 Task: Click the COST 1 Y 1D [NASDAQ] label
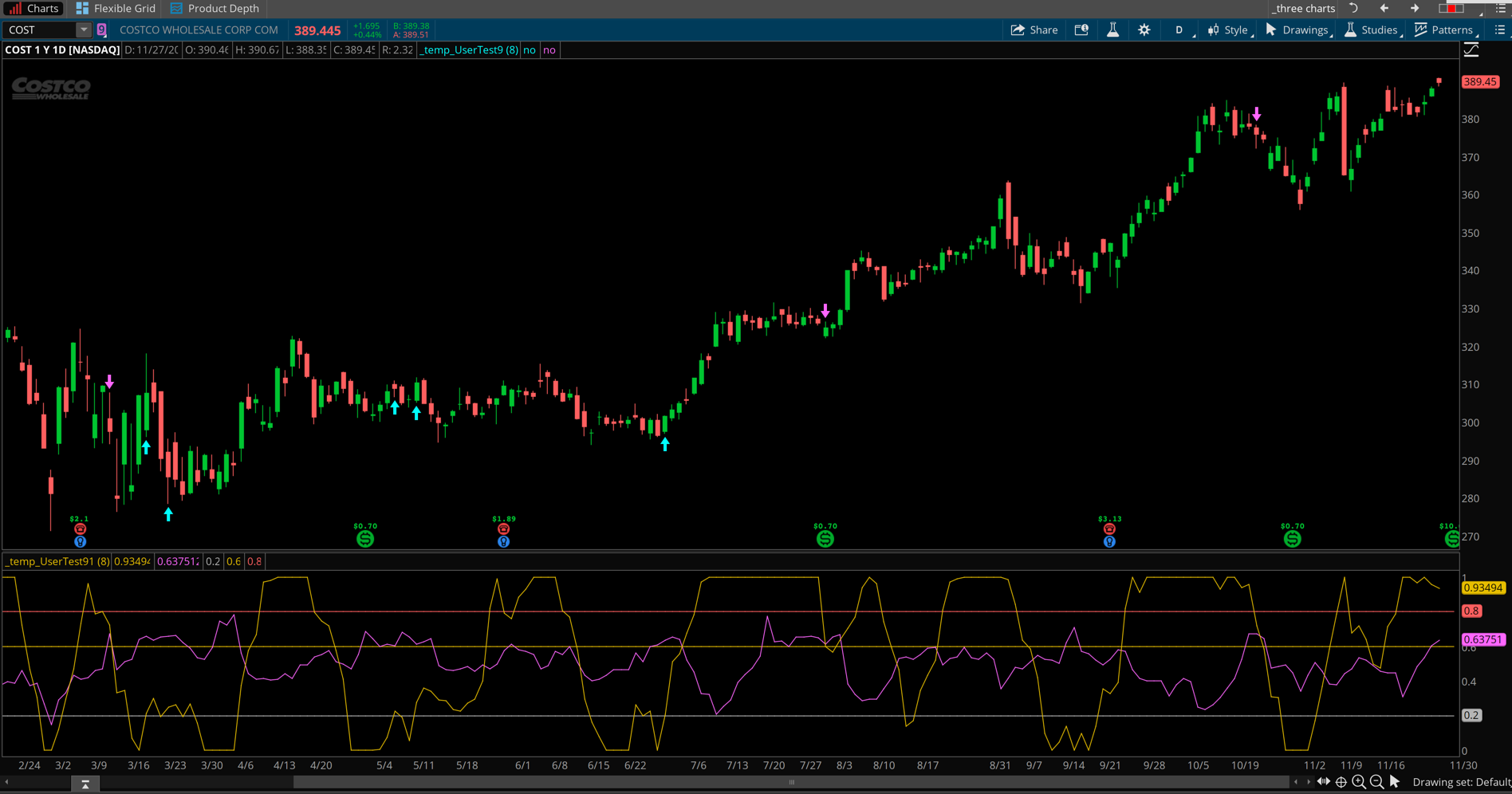click(x=62, y=49)
